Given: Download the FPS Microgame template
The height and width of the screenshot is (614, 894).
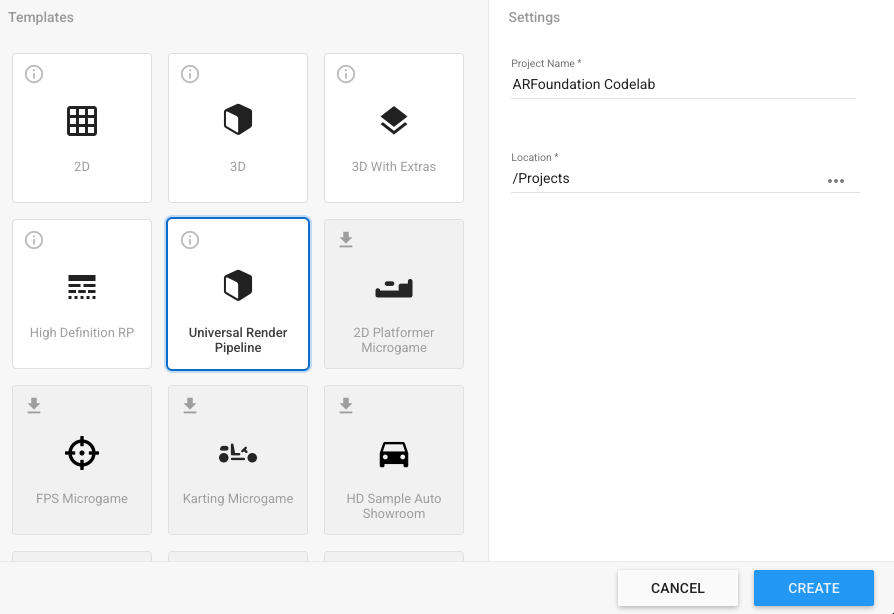Looking at the screenshot, I should (34, 405).
